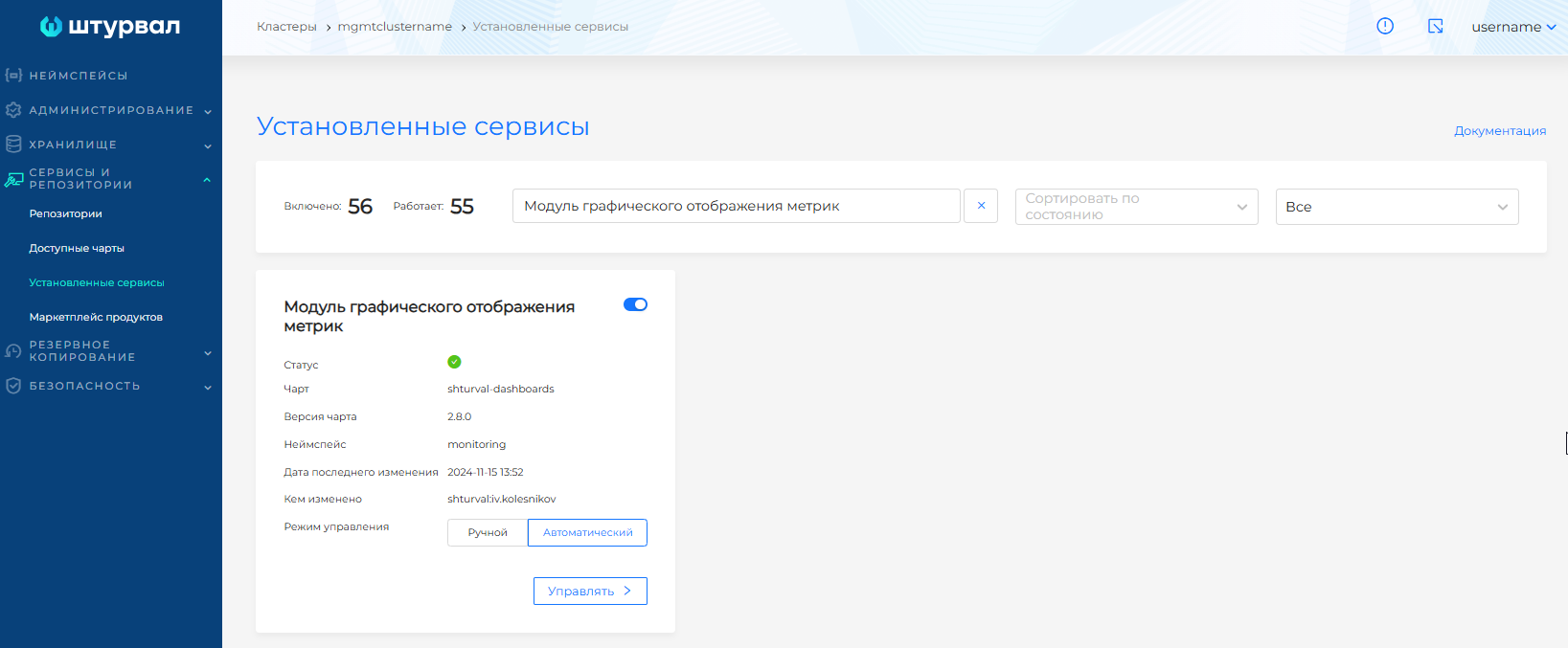Open the Все filter dropdown
The image size is (1568, 648).
(x=1397, y=207)
